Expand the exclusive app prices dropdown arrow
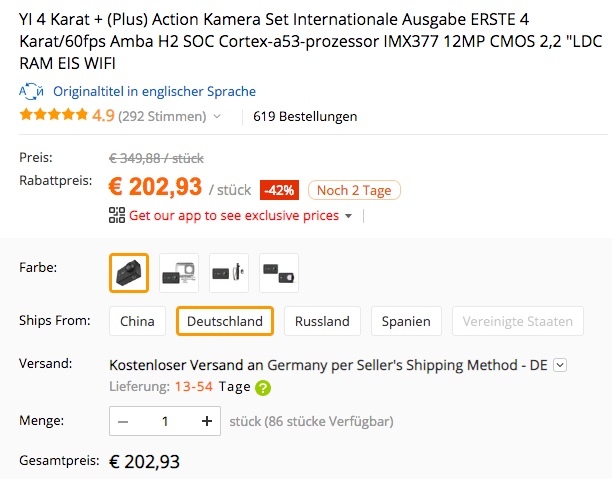This screenshot has height=479, width=612. point(348,215)
